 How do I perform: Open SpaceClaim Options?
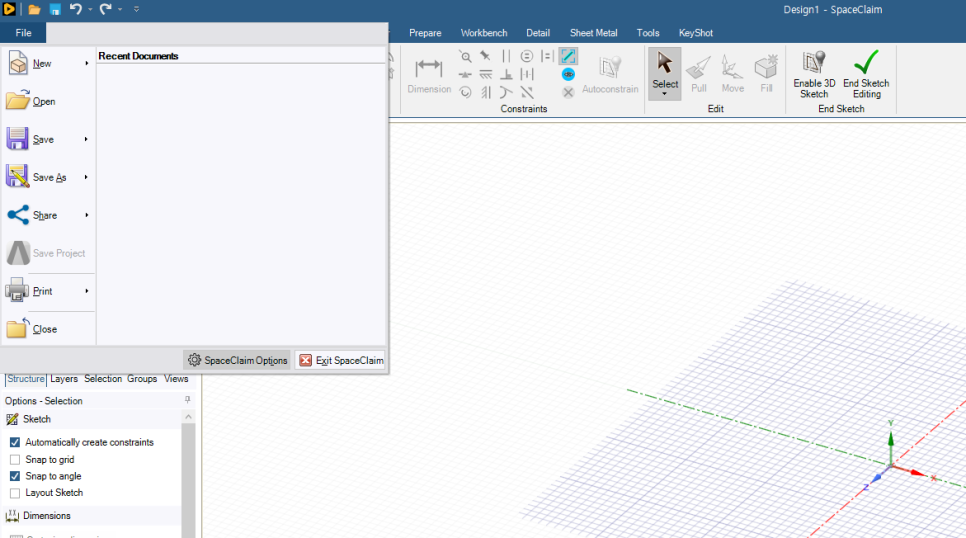[237, 360]
